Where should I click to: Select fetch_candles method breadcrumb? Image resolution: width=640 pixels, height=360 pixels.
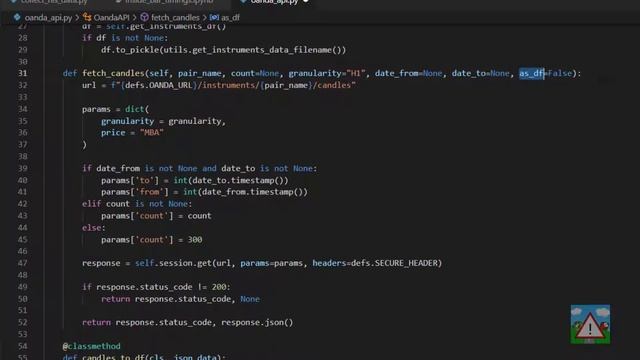click(x=175, y=18)
